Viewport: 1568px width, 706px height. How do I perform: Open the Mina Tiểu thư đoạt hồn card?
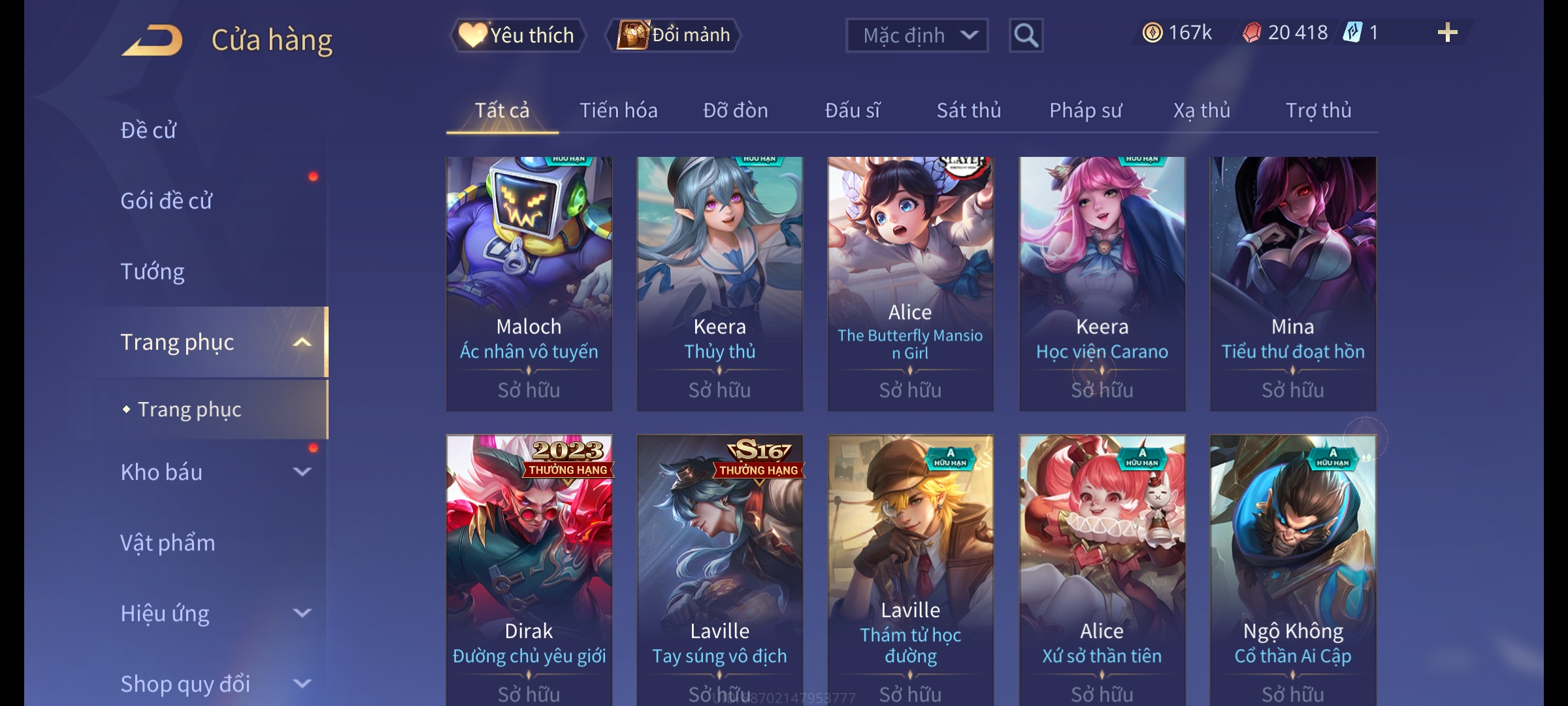(x=1293, y=284)
